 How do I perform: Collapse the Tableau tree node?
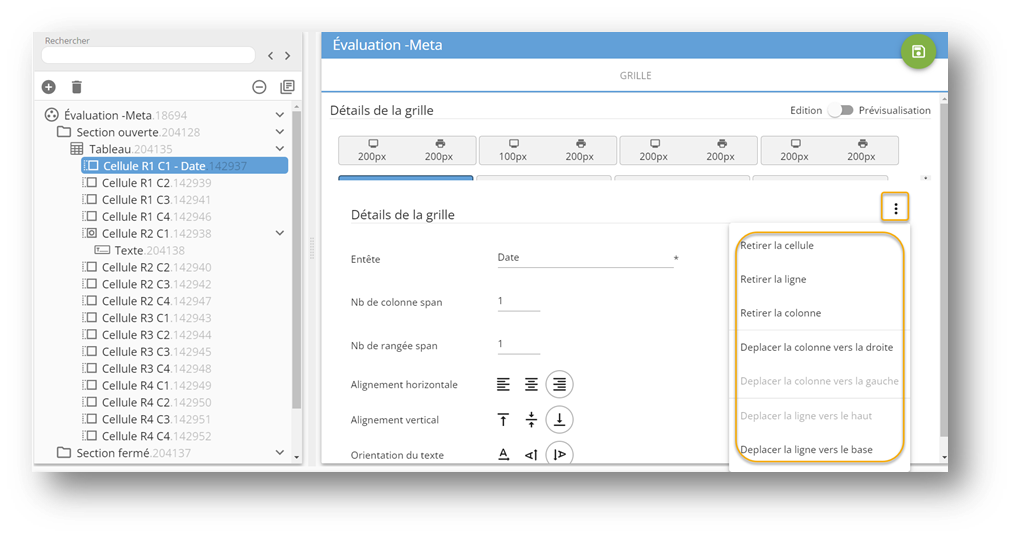[x=280, y=149]
